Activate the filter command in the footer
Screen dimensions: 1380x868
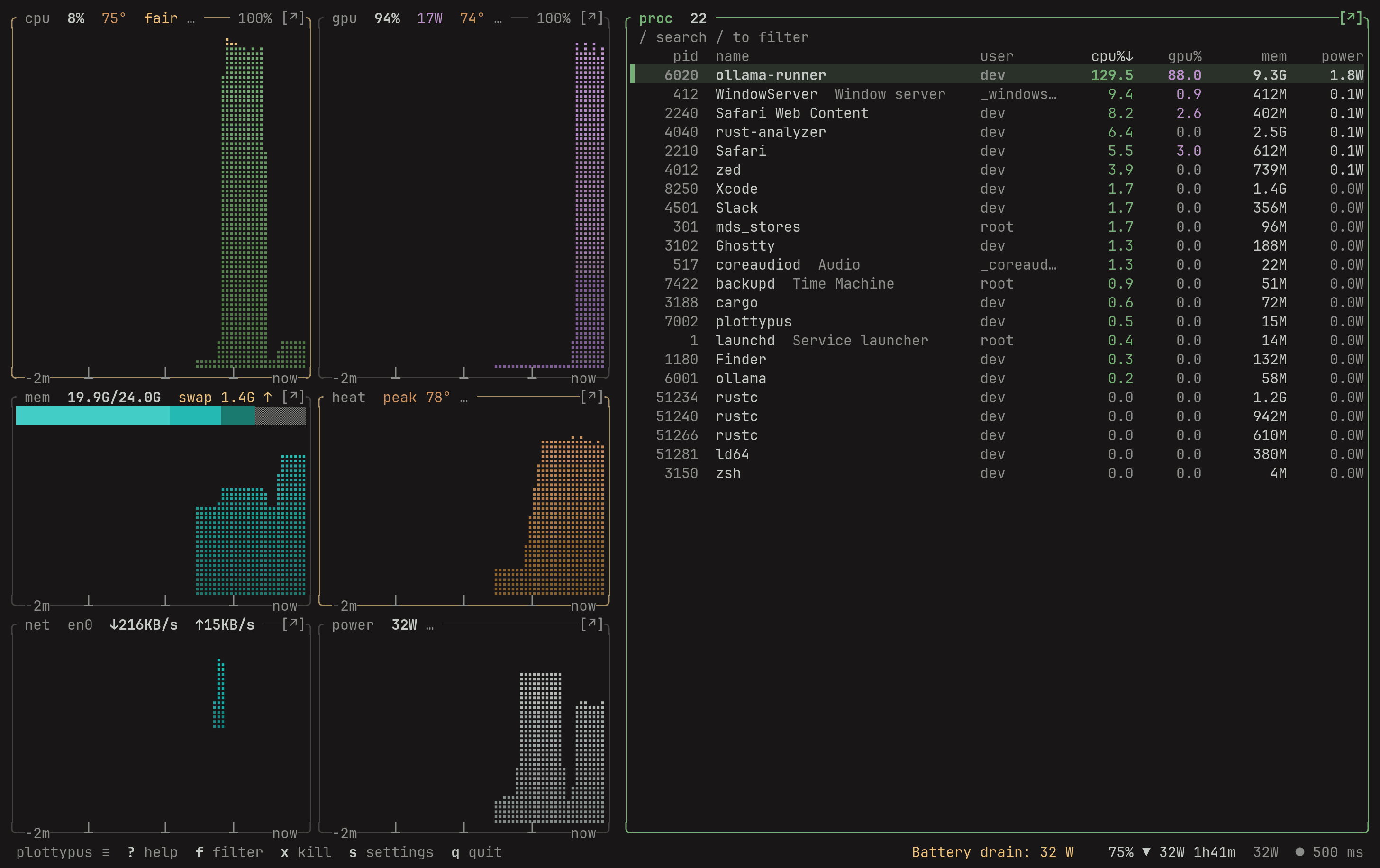229,852
